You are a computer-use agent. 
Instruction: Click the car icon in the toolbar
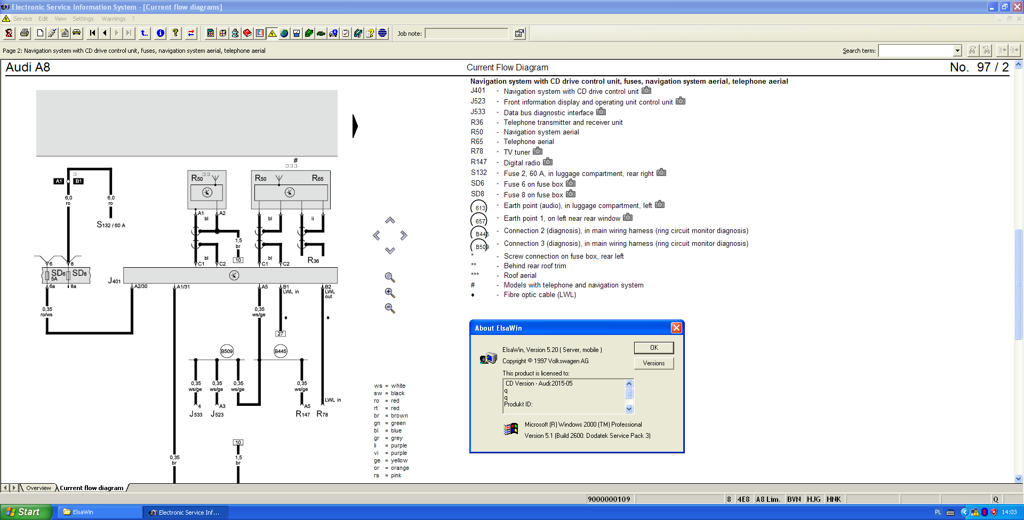tap(76, 33)
